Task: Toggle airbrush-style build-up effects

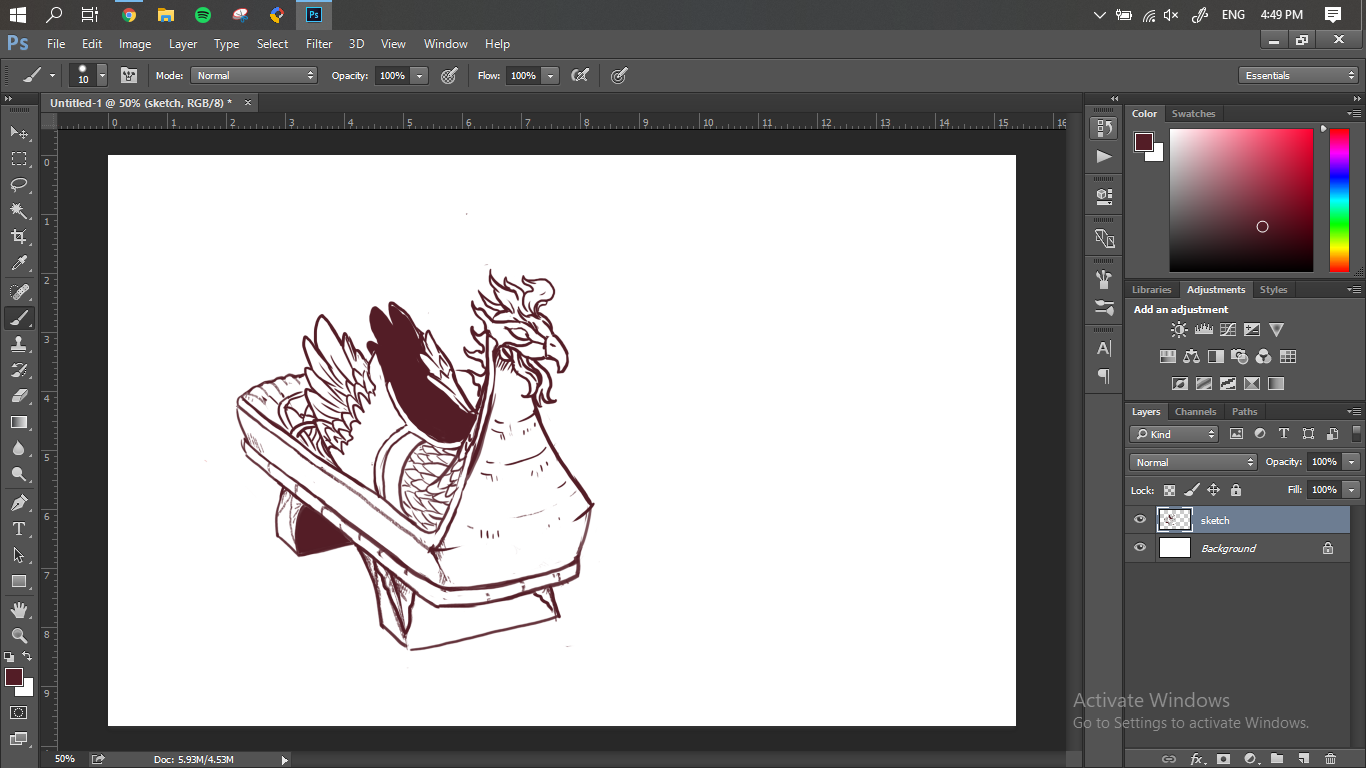Action: 579,76
